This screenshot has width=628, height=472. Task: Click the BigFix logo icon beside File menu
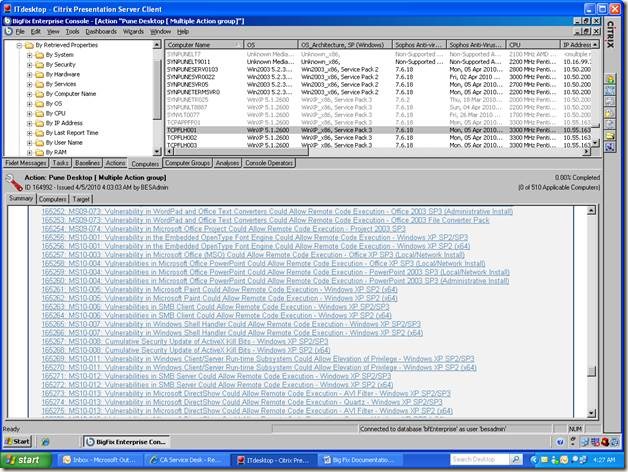tap(8, 31)
